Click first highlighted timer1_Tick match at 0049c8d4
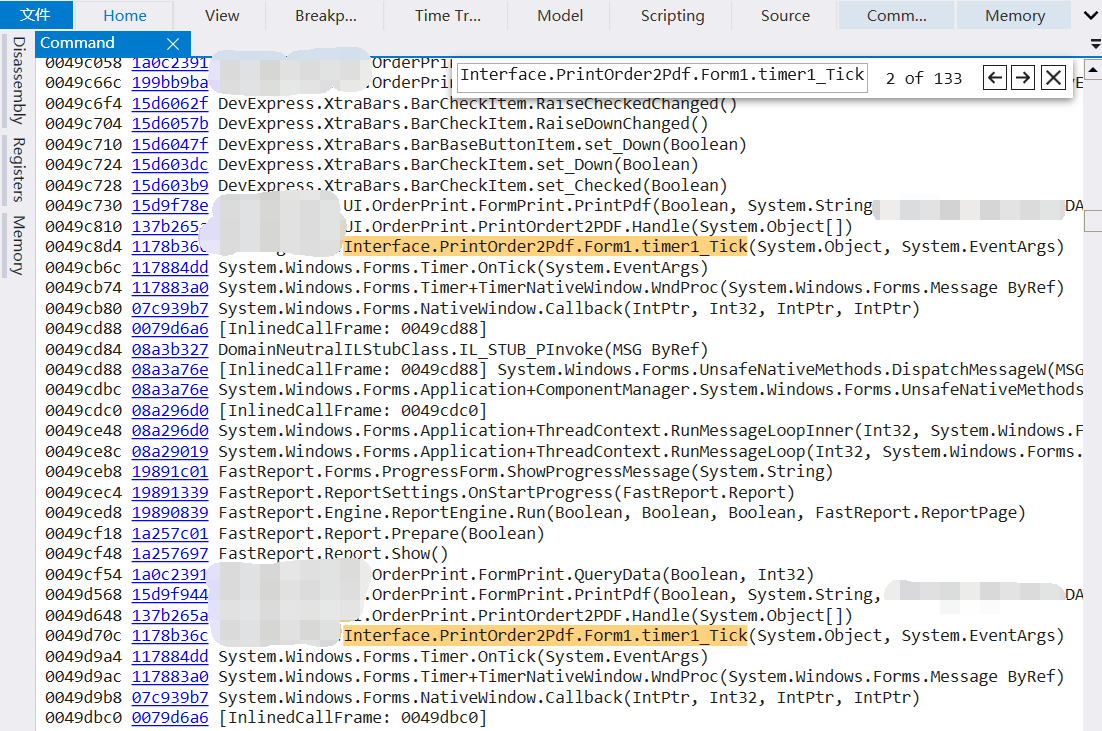This screenshot has height=731, width=1102. [x=545, y=247]
